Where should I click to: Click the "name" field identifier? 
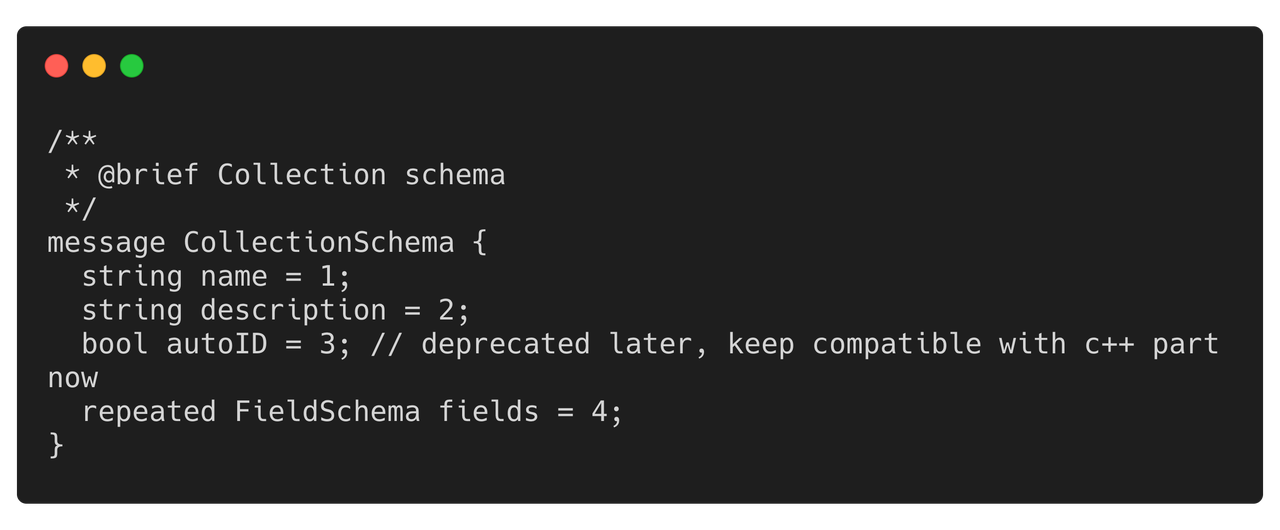pos(234,277)
